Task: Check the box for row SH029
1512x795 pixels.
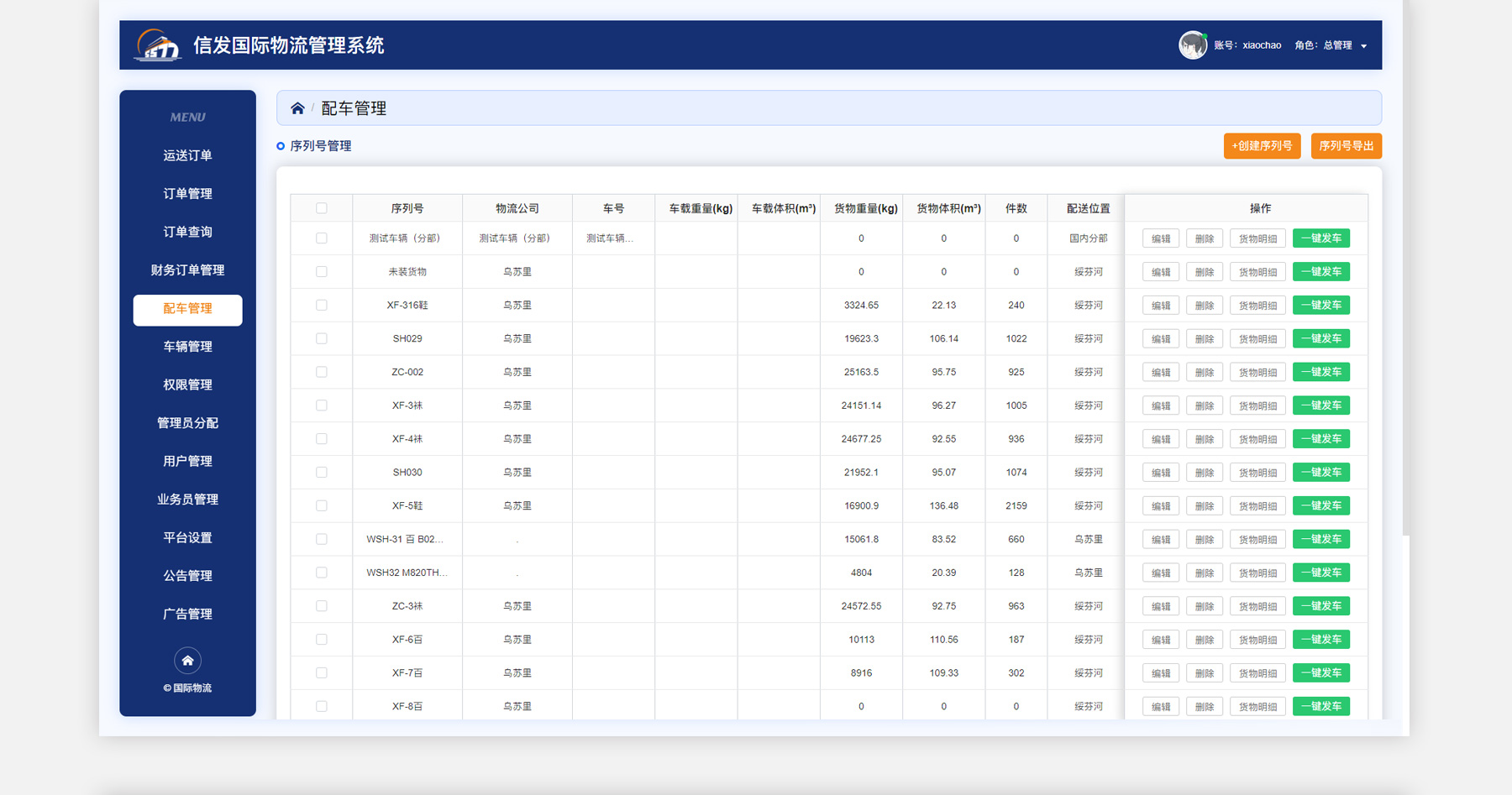Action: 322,338
